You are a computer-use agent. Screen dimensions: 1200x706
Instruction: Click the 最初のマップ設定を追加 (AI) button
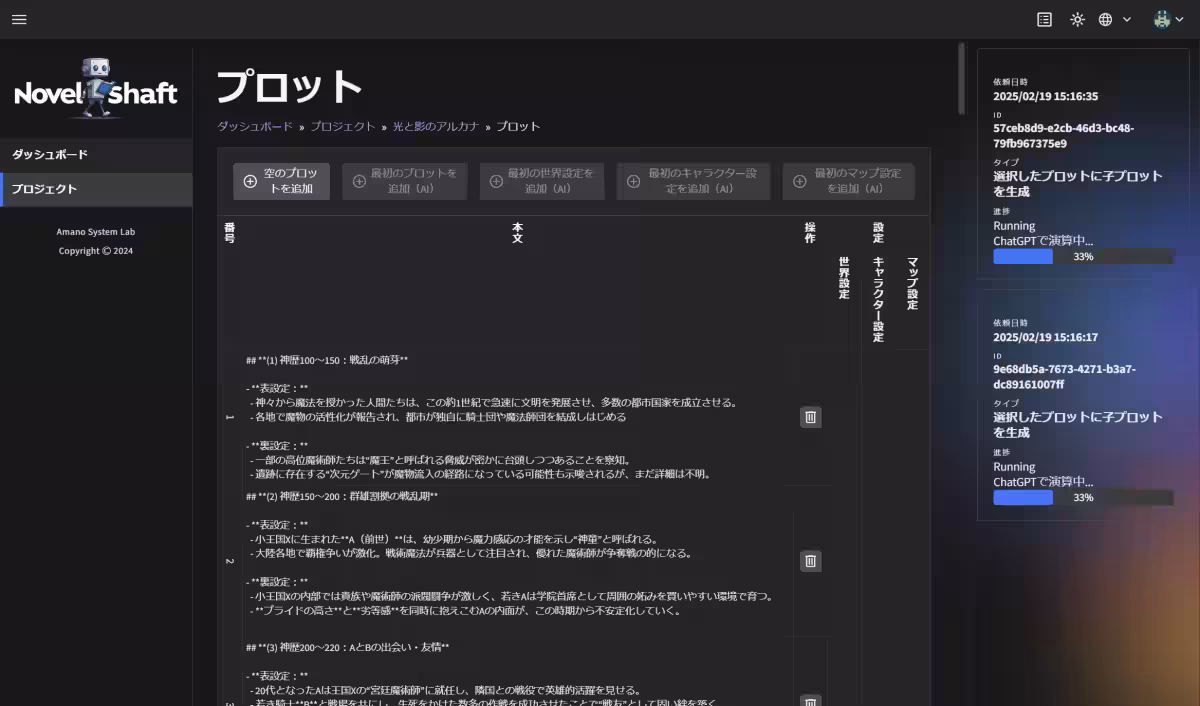(x=848, y=181)
